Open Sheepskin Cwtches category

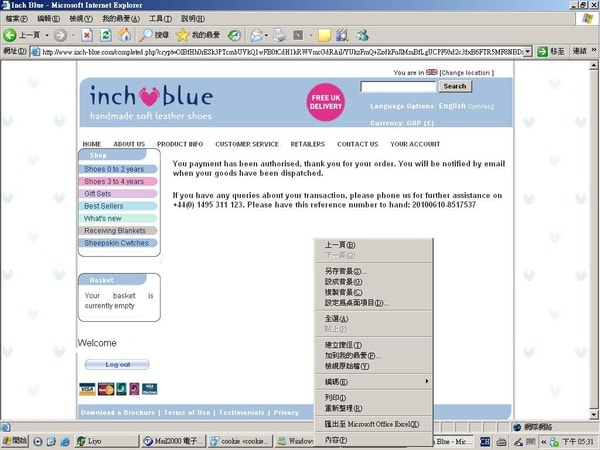(x=118, y=243)
